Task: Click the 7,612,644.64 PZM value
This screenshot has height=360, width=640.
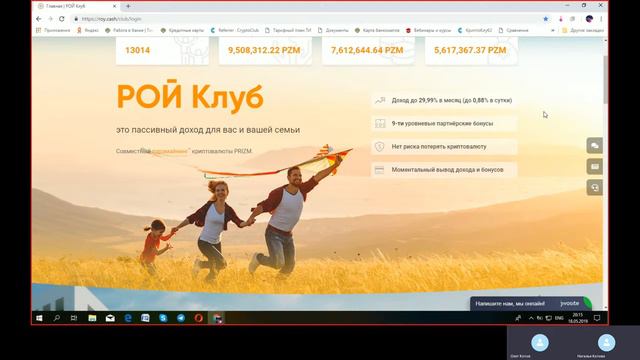Action: 367,50
